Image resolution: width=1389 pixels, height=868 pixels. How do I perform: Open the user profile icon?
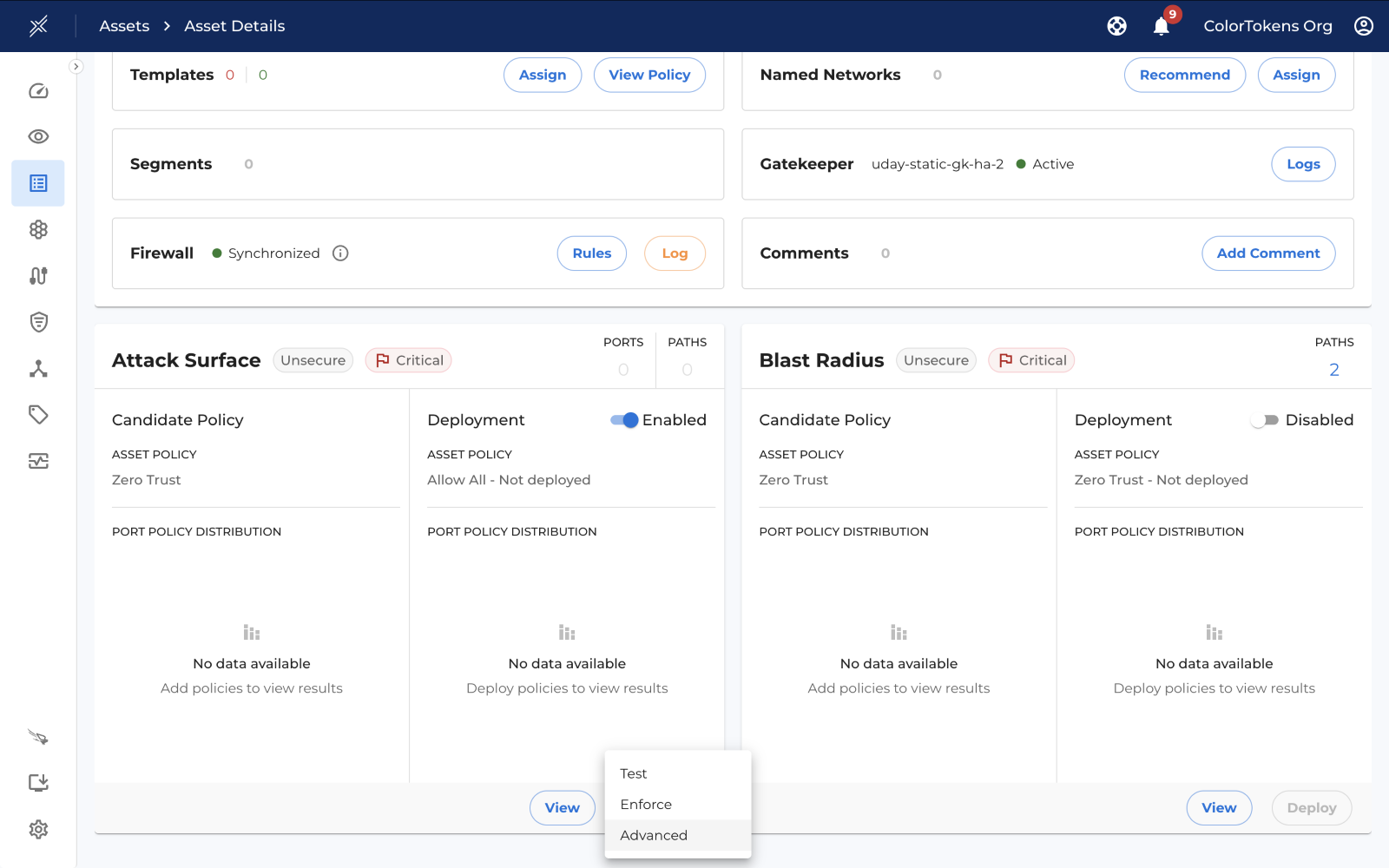[1363, 26]
